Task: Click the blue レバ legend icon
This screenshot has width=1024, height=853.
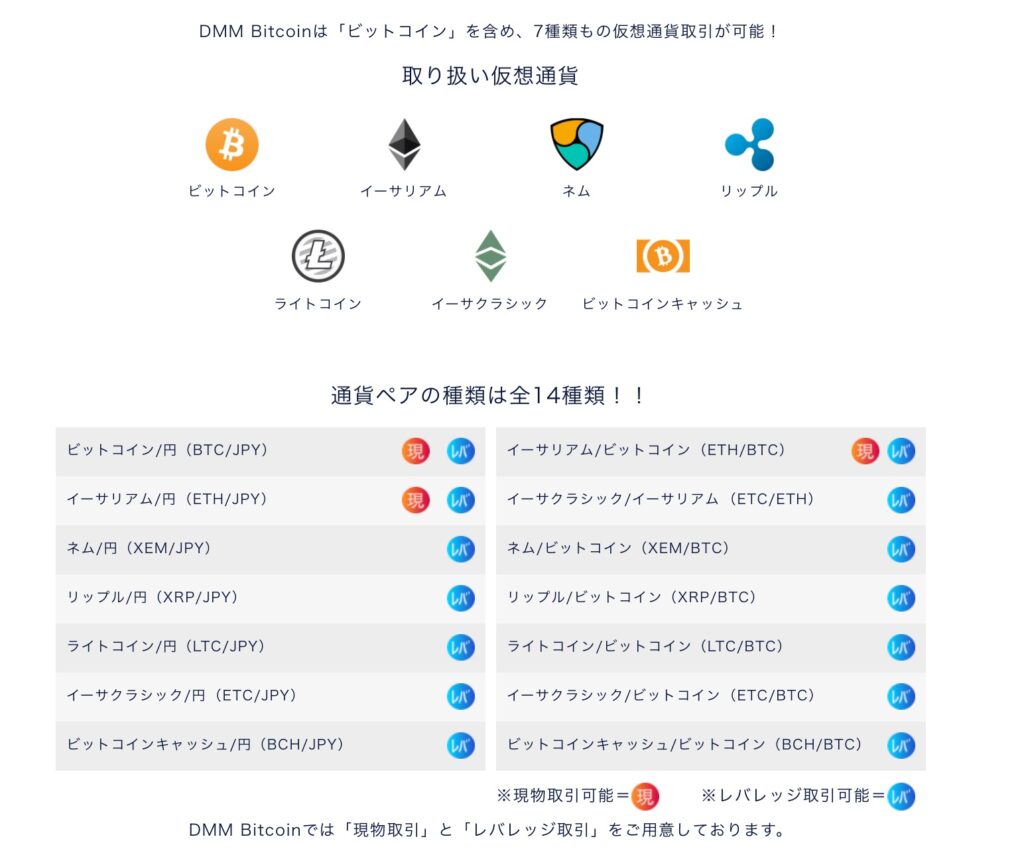Action: [901, 796]
